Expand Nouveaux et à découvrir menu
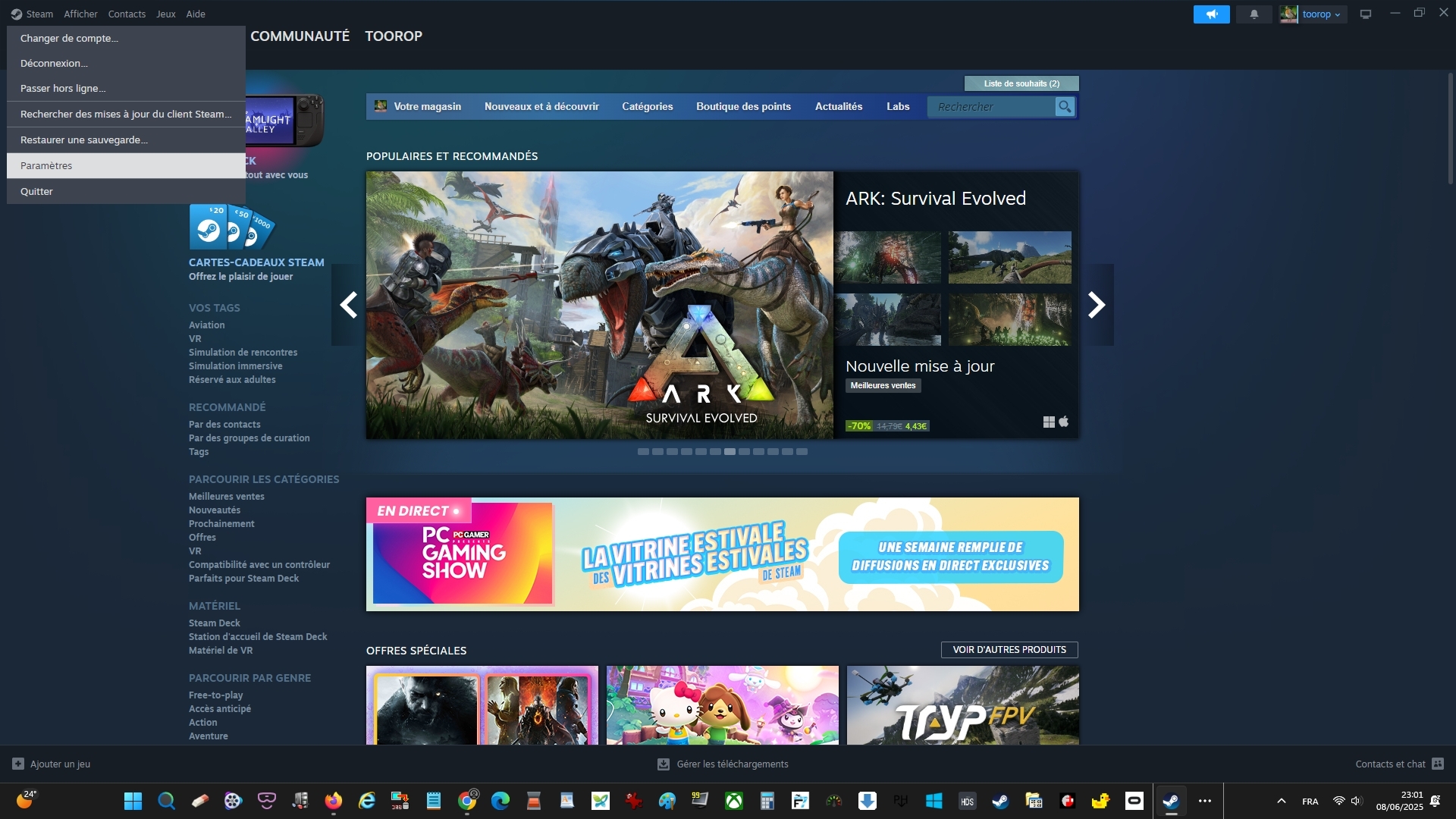 pyautogui.click(x=541, y=107)
